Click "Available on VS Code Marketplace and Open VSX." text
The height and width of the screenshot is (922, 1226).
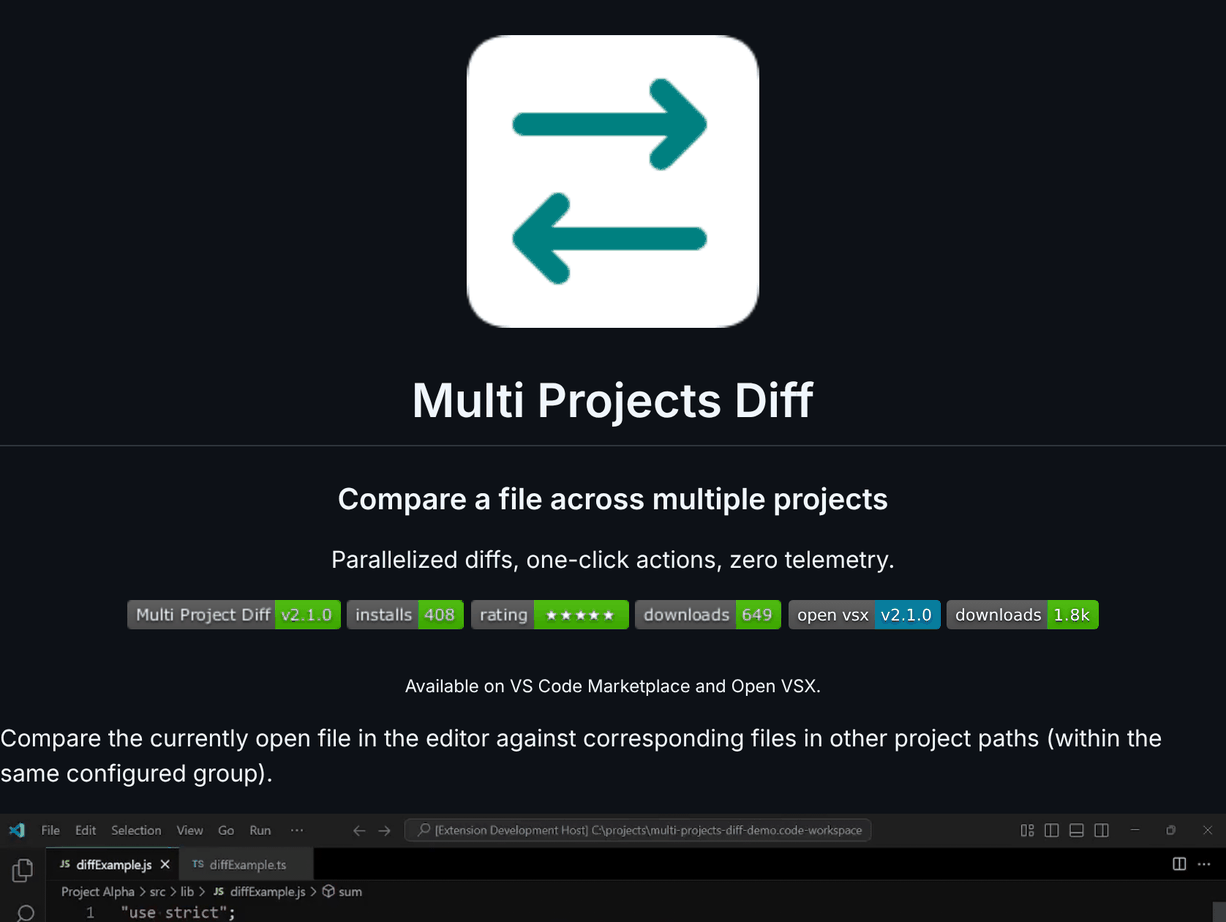[613, 686]
